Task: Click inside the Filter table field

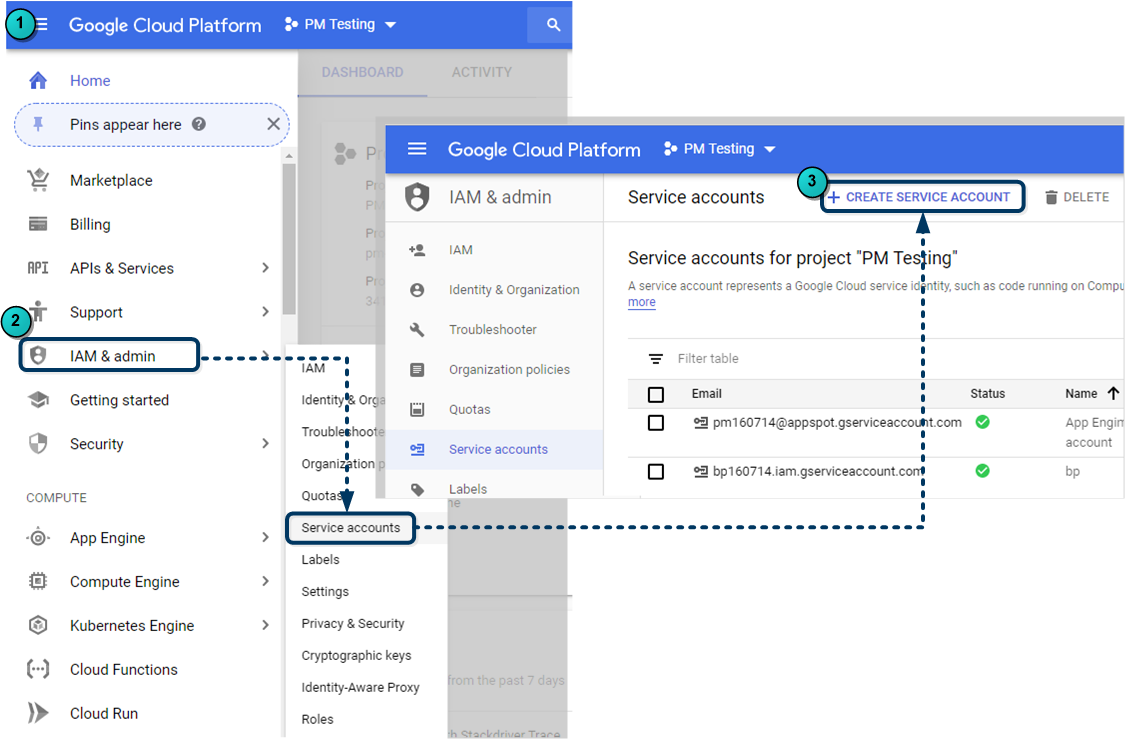Action: coord(708,359)
